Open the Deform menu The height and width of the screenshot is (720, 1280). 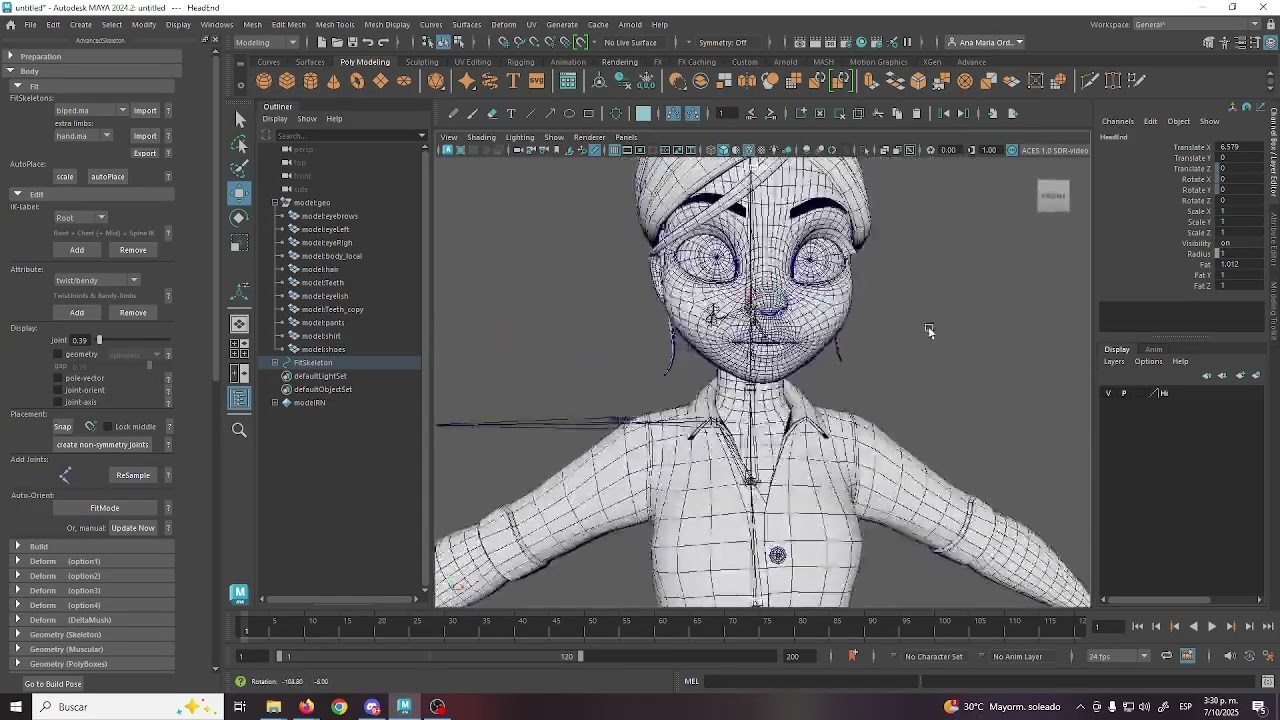(504, 25)
